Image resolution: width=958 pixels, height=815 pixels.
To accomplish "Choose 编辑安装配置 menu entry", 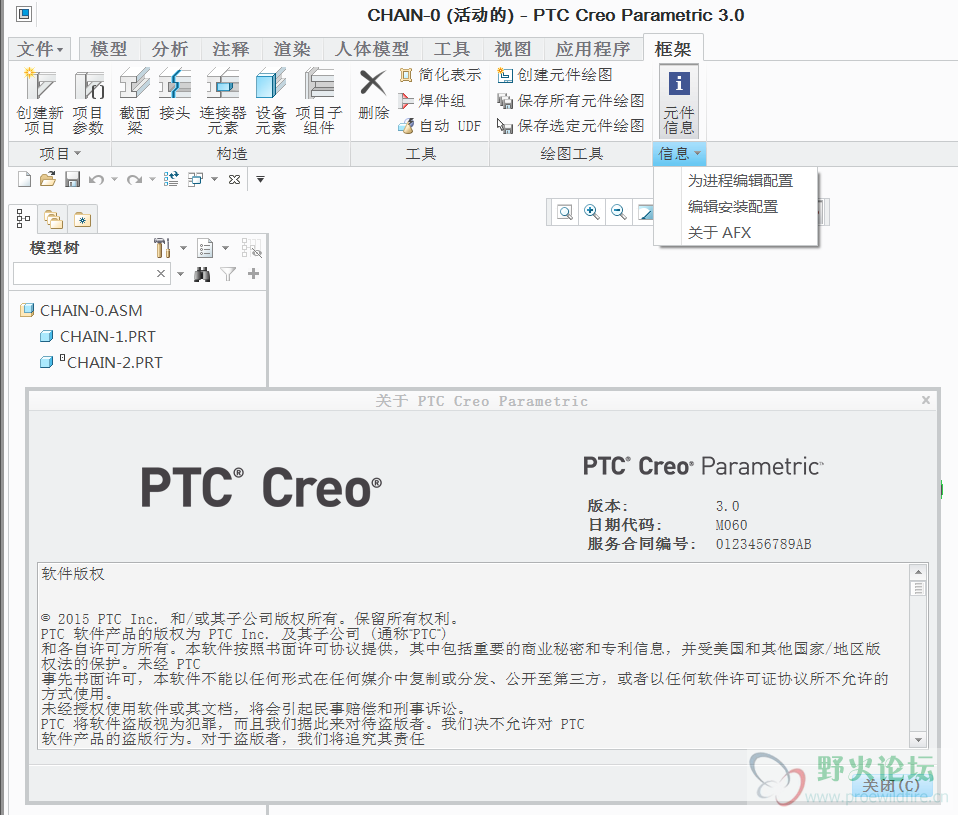I will tap(736, 206).
